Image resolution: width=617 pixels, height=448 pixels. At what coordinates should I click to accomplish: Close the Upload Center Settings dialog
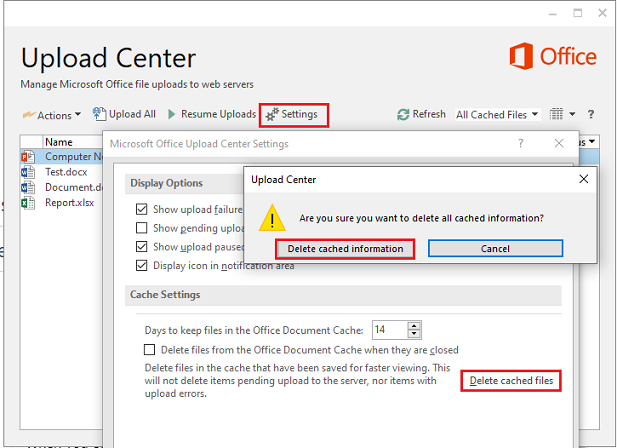pos(559,143)
